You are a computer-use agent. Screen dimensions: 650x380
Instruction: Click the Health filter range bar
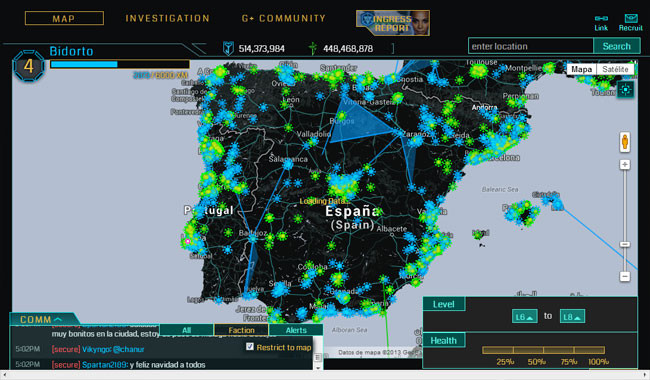(543, 350)
